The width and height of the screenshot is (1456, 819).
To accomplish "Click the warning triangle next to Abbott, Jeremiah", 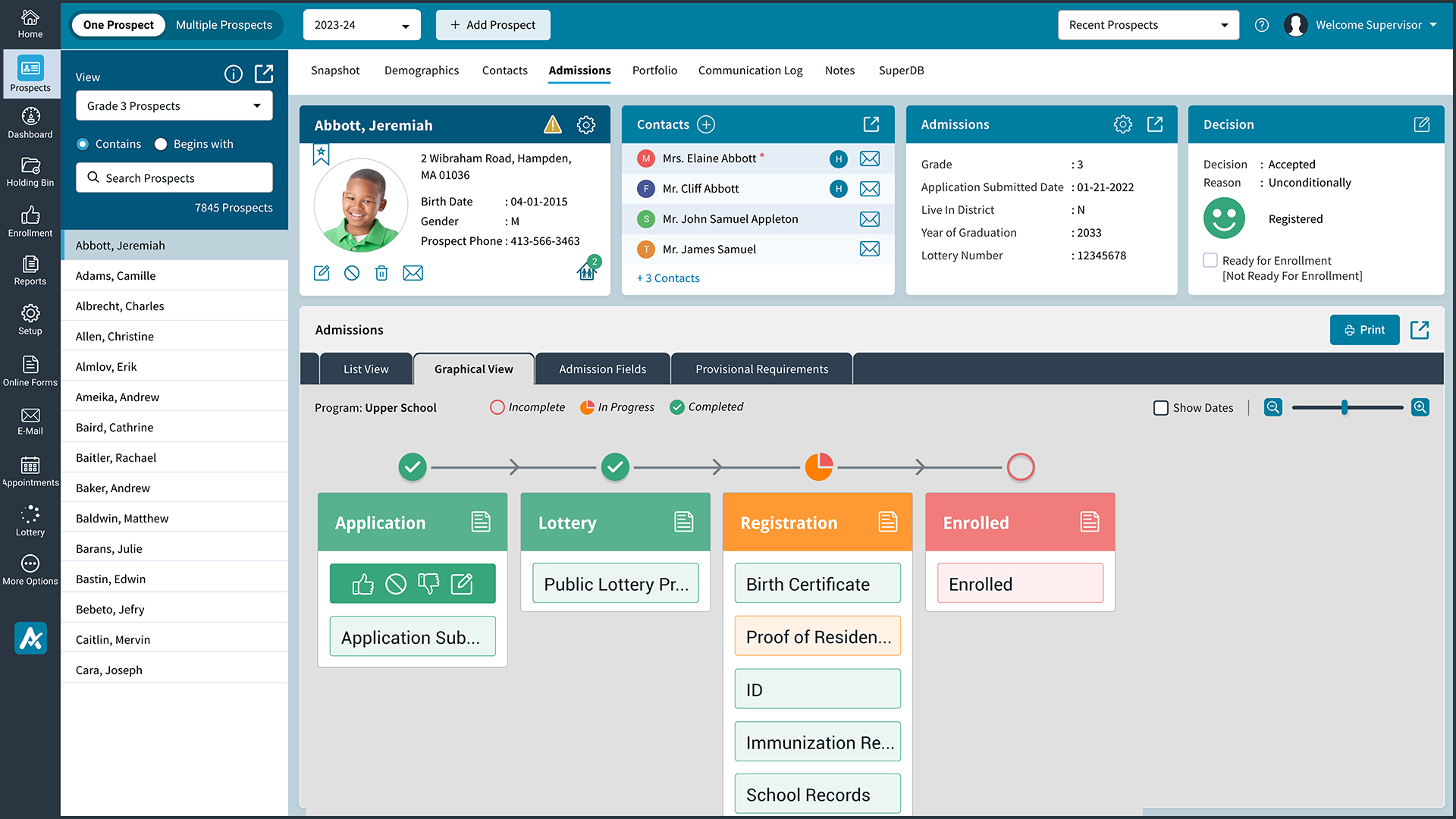I will (553, 125).
